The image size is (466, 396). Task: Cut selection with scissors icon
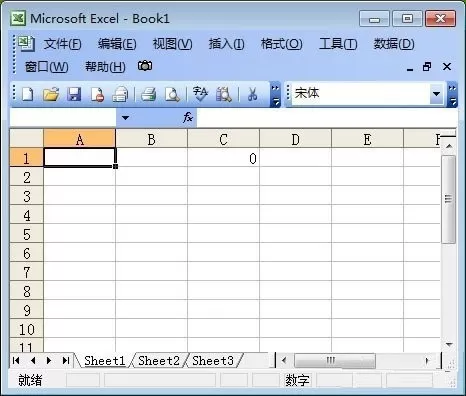252,94
